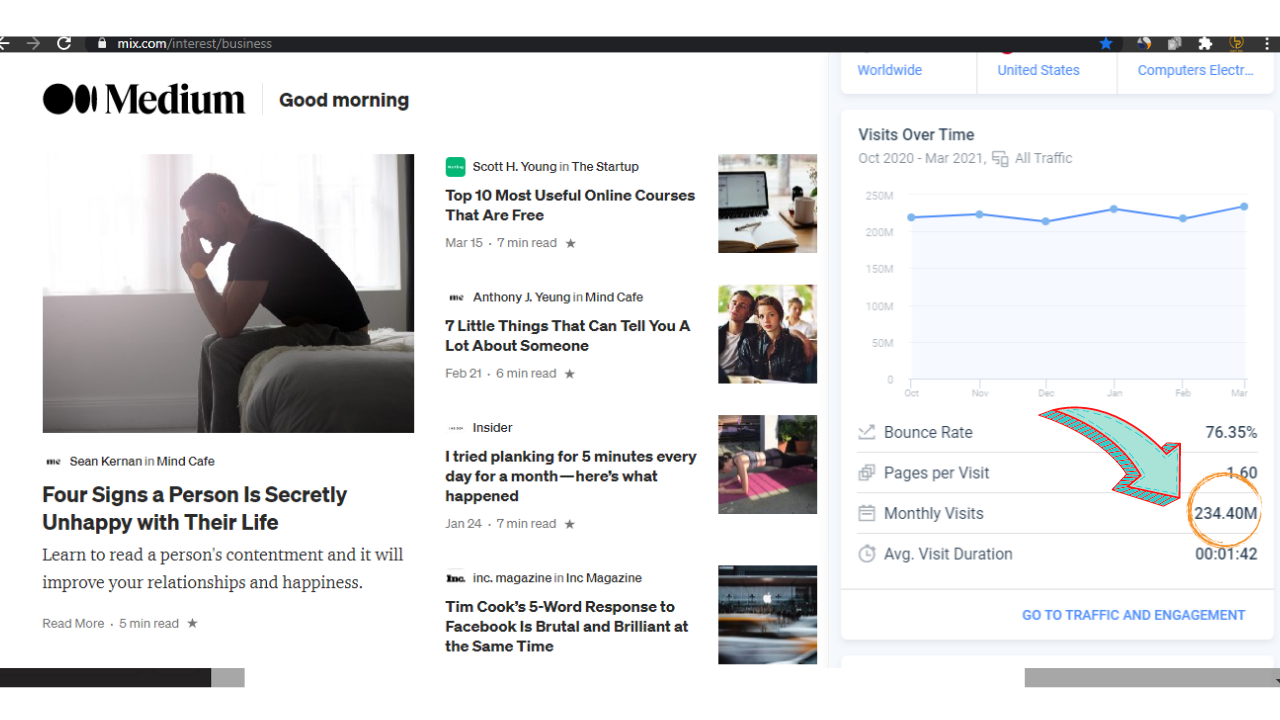The height and width of the screenshot is (720, 1280).
Task: Click the Inc. logo beside inc. magazine
Action: tap(456, 578)
